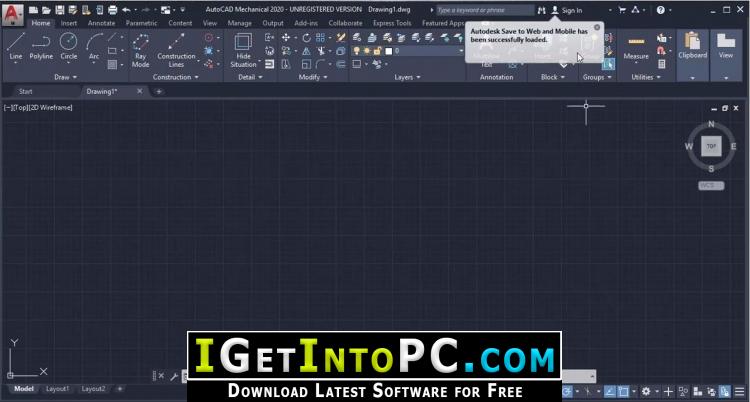
Task: Open the Manage ribbon tab
Action: click(240, 23)
